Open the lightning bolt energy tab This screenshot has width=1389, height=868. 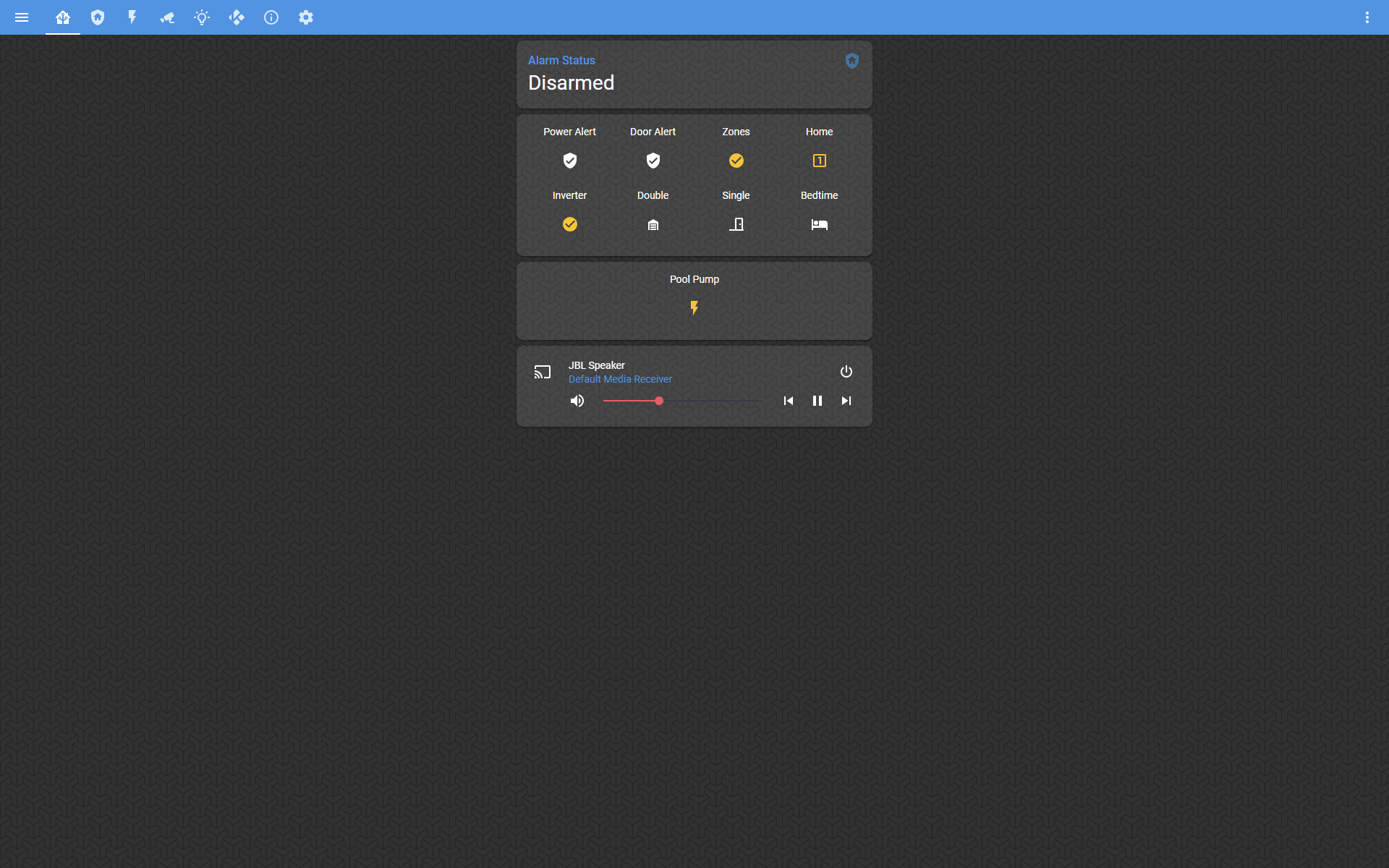132,17
